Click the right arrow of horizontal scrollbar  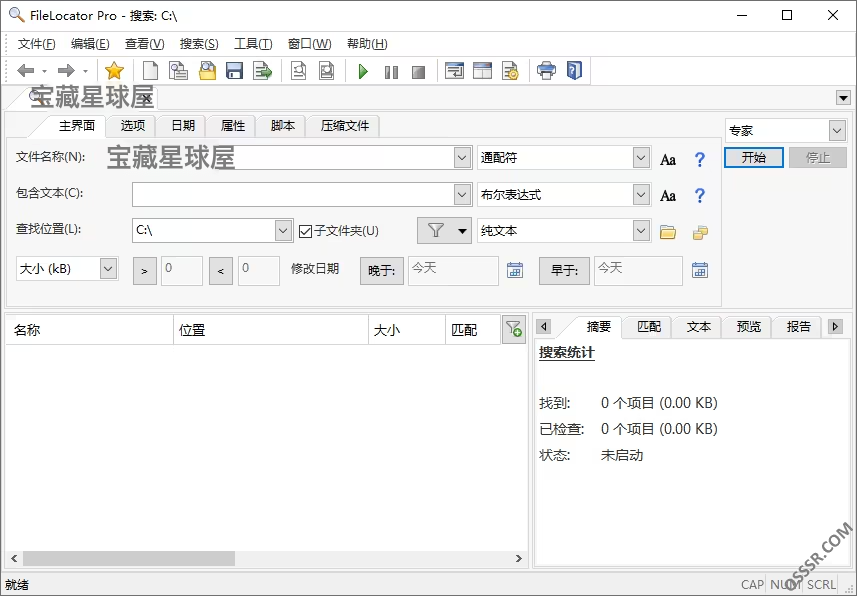pyautogui.click(x=519, y=558)
